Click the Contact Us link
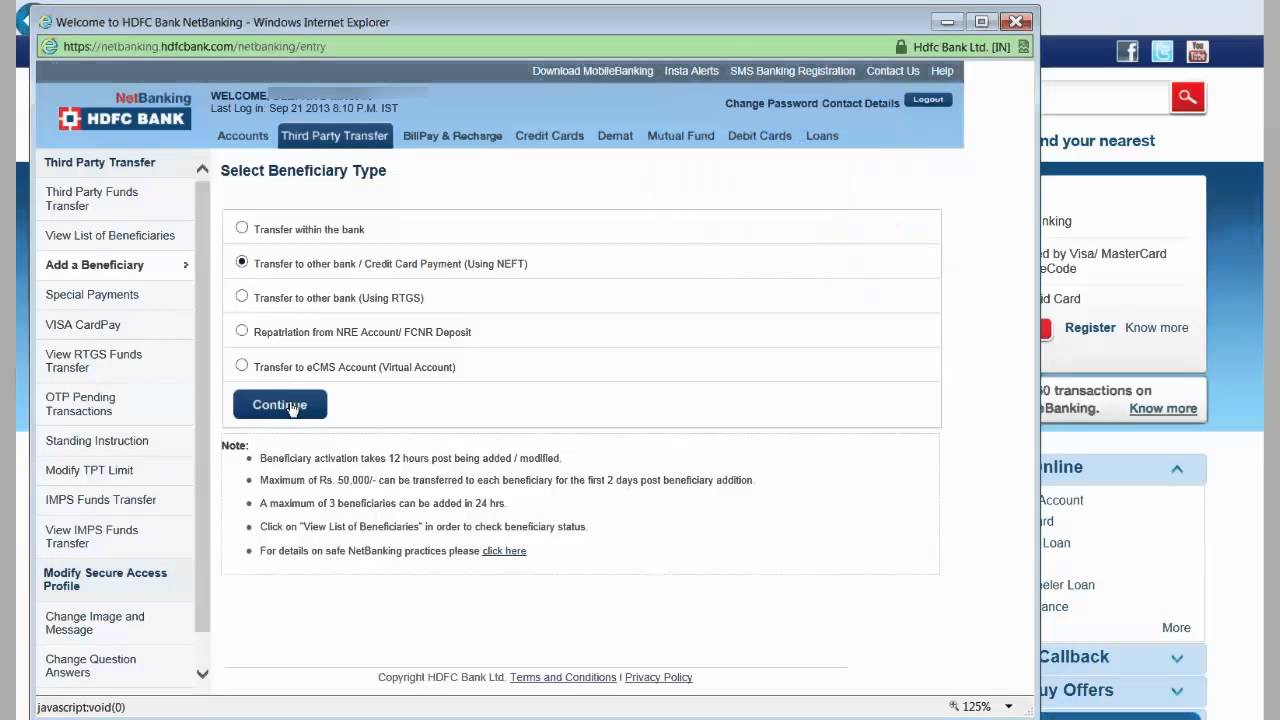Screen dimensions: 1280x720 (x=893, y=71)
